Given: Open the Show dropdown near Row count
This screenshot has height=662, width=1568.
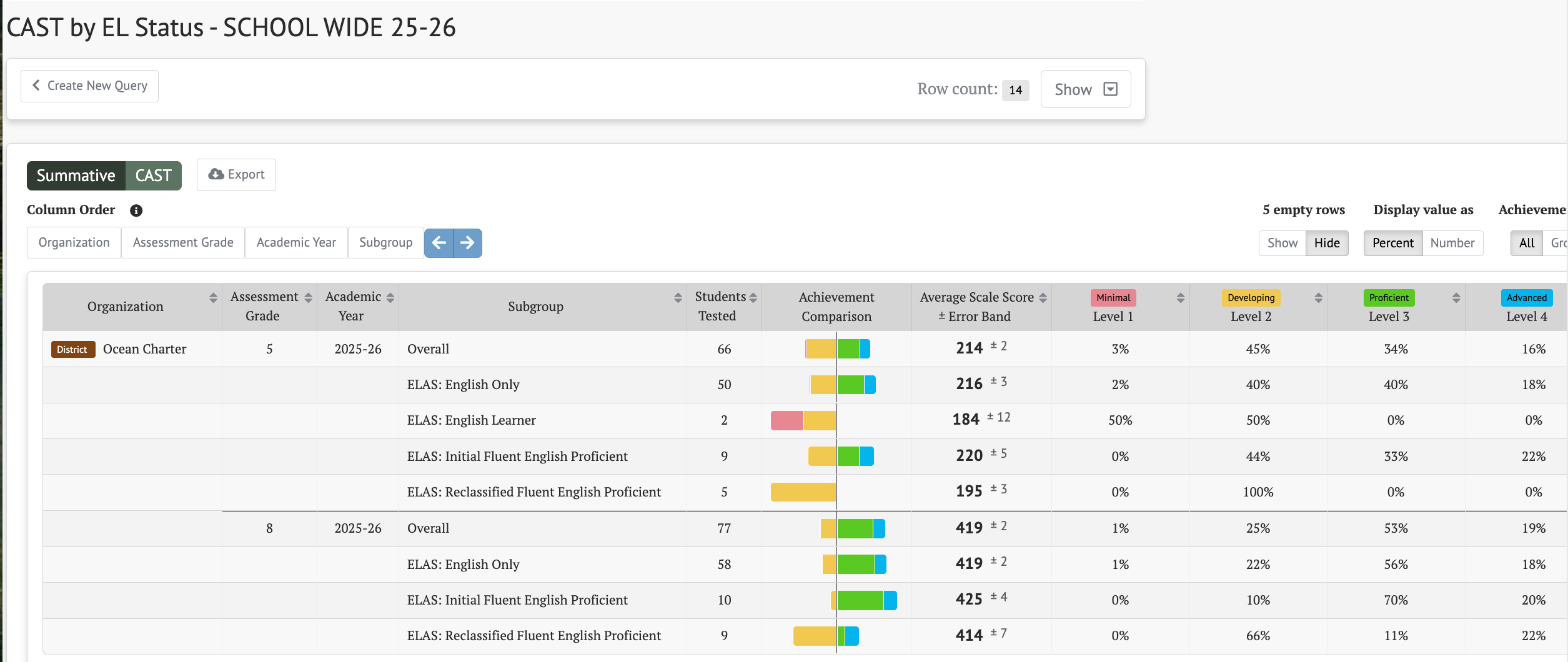Looking at the screenshot, I should click(x=1086, y=89).
